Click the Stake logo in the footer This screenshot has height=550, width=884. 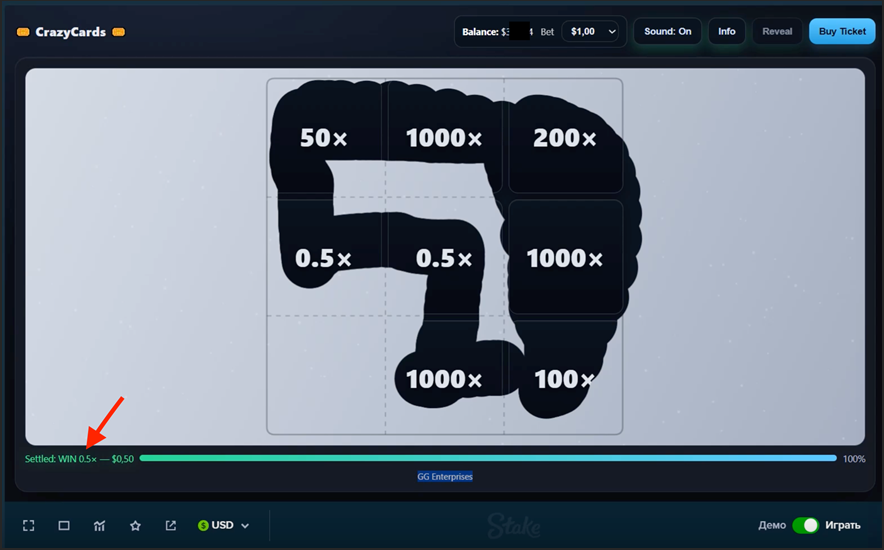tap(514, 525)
